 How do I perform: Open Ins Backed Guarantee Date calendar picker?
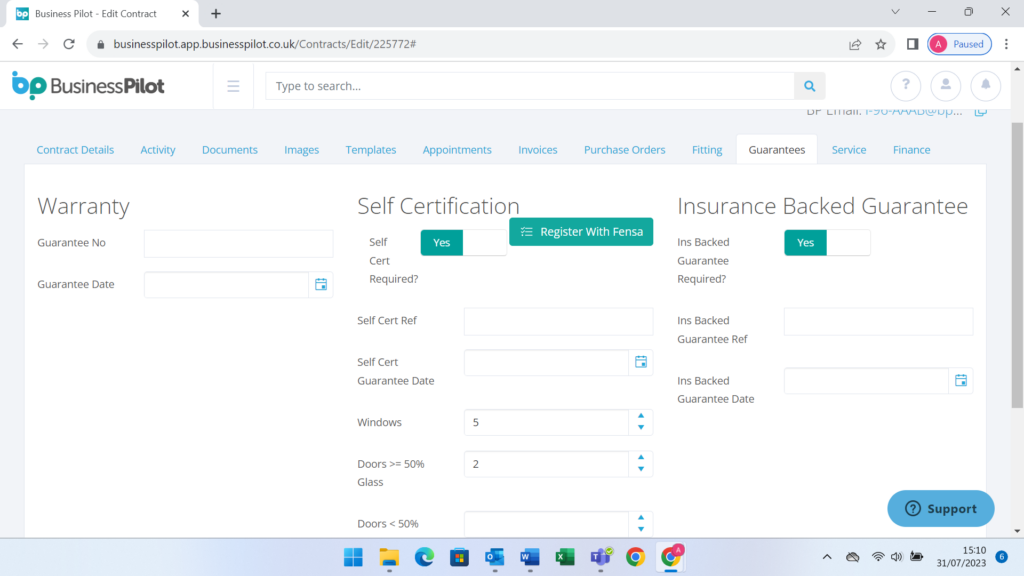[x=961, y=381]
